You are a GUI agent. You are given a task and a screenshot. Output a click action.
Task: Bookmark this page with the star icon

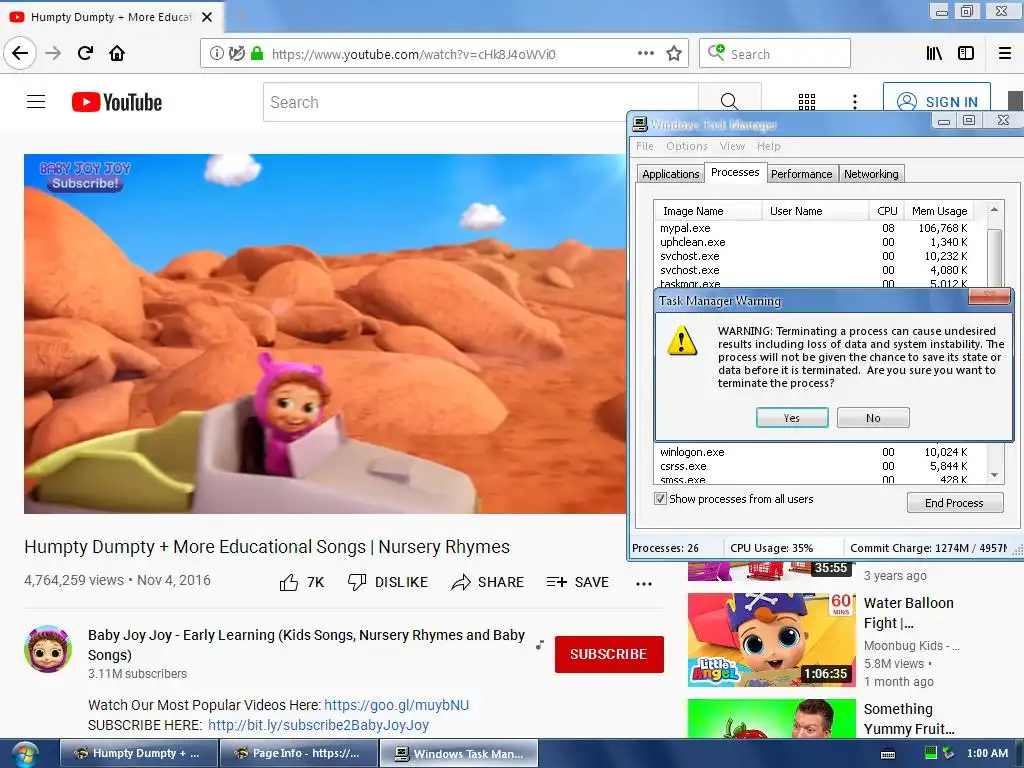pos(674,54)
